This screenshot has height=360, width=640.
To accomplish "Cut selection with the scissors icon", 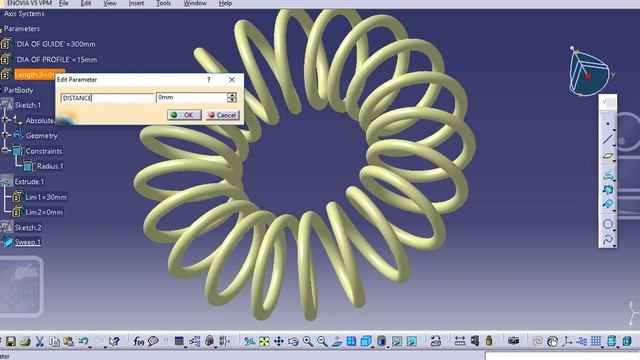I will 40,341.
